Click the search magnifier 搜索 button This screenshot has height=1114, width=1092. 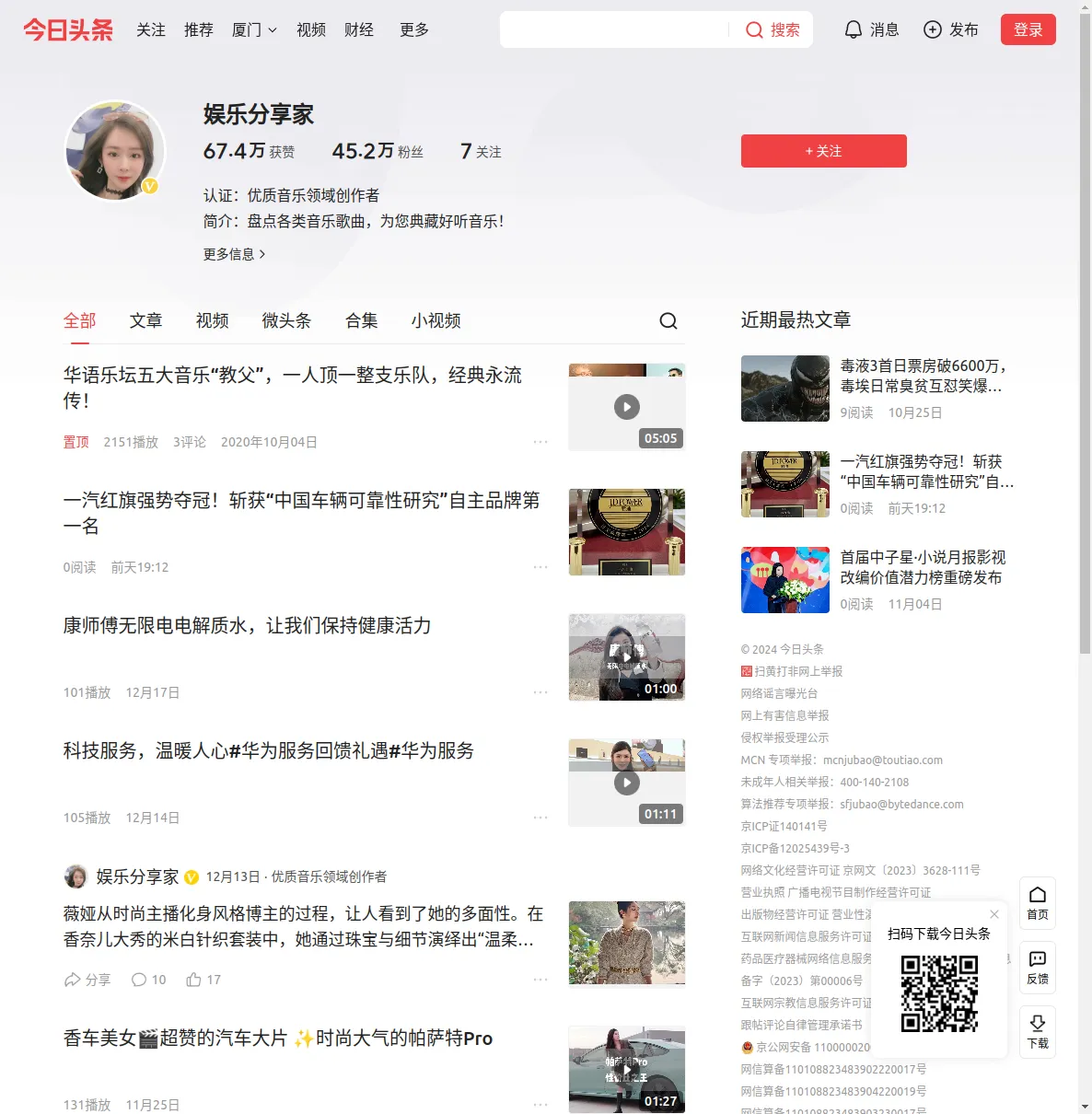[773, 29]
